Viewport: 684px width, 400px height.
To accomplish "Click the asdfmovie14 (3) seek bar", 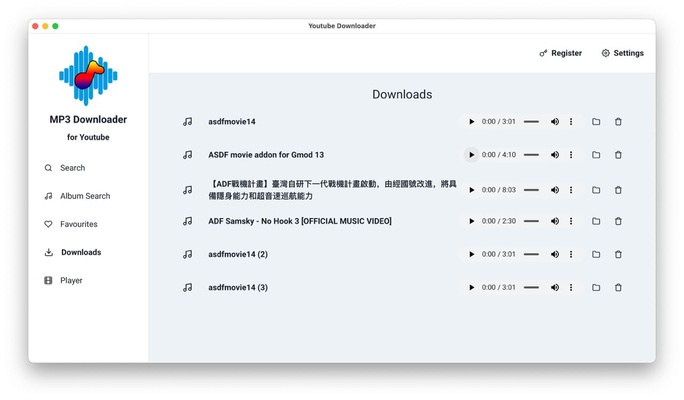I will [x=531, y=287].
